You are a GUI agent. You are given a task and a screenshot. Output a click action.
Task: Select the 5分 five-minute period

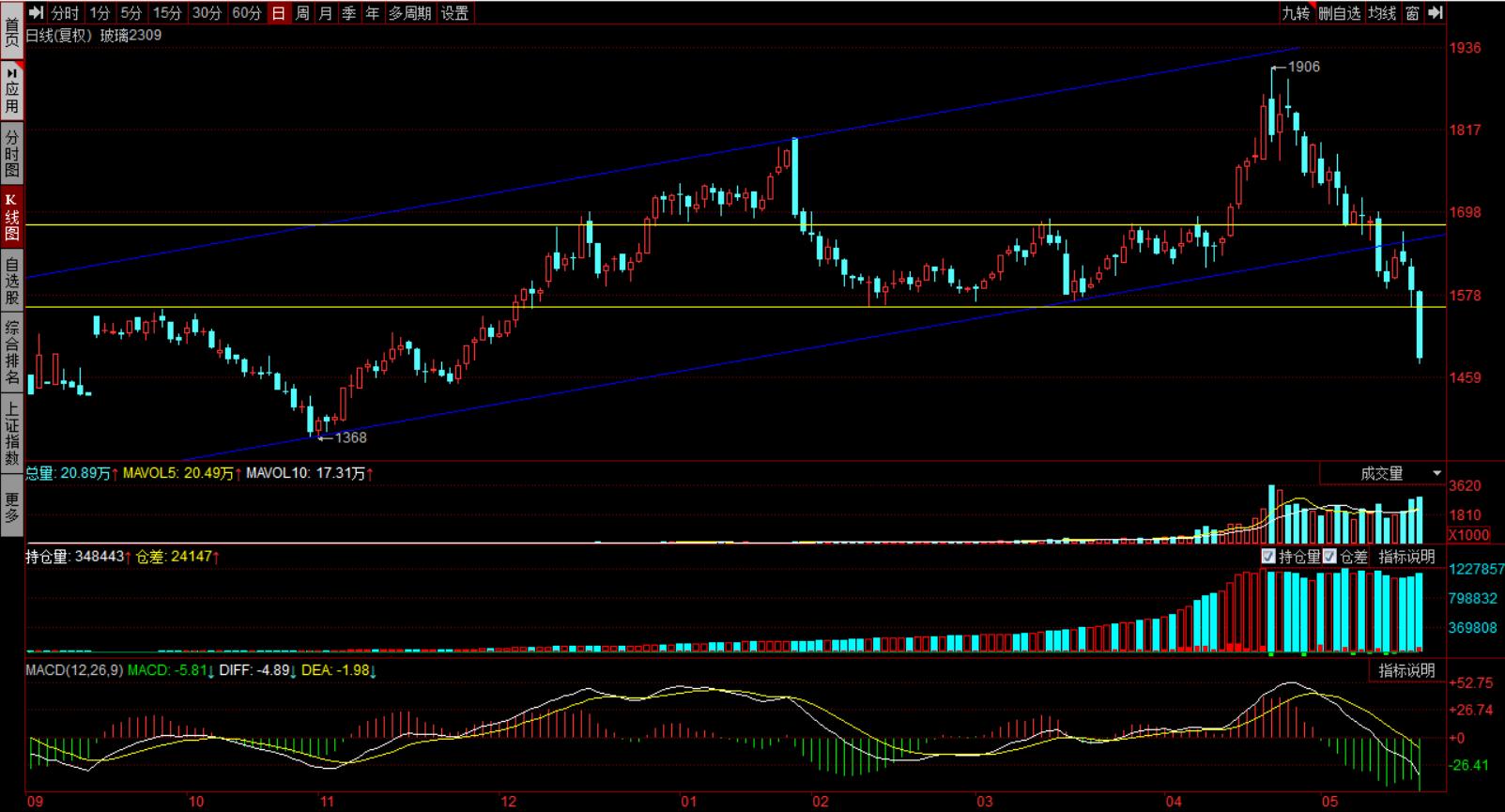[x=131, y=13]
